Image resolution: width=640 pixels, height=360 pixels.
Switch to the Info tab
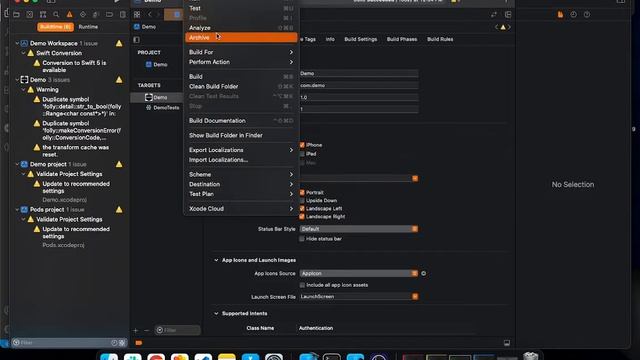click(x=330, y=39)
